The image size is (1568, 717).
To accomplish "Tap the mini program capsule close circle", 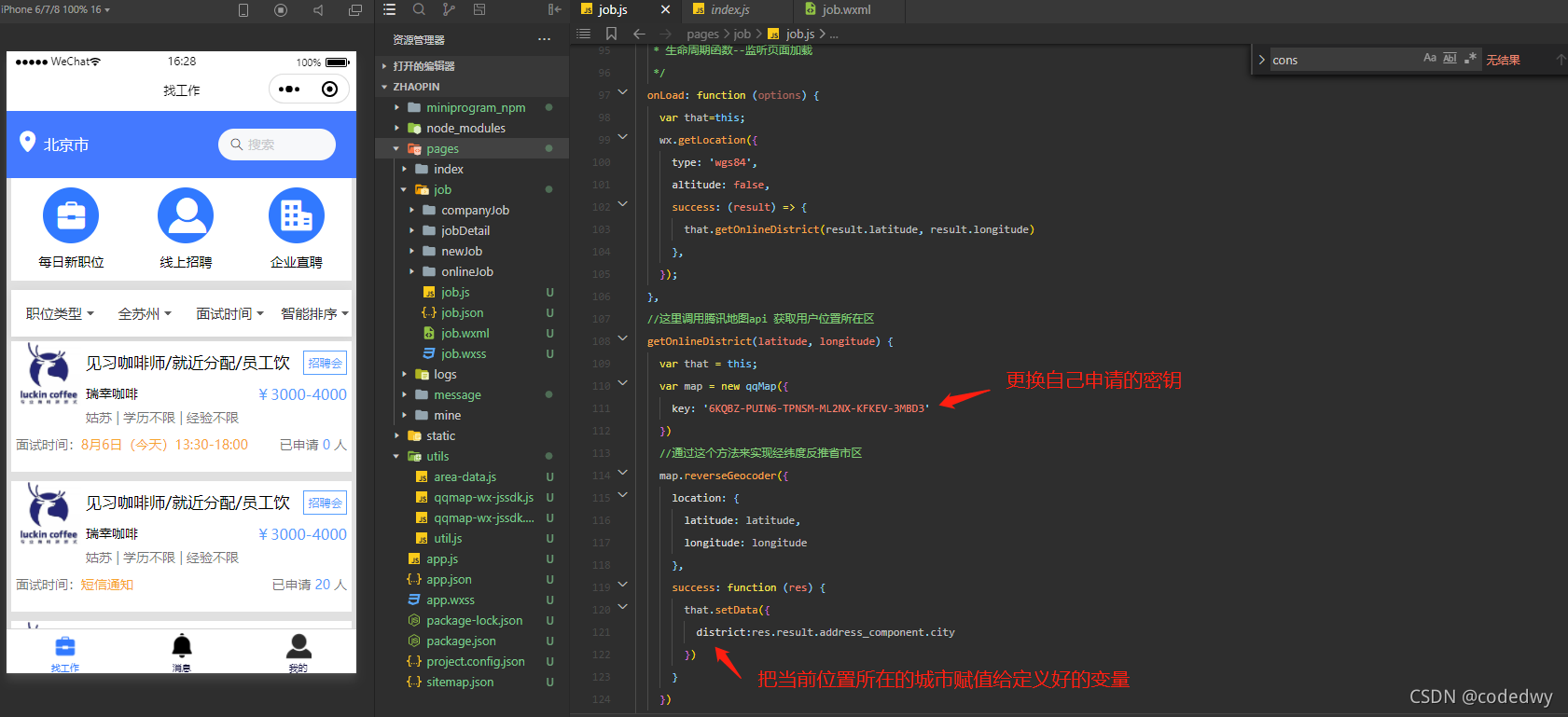I will (329, 90).
